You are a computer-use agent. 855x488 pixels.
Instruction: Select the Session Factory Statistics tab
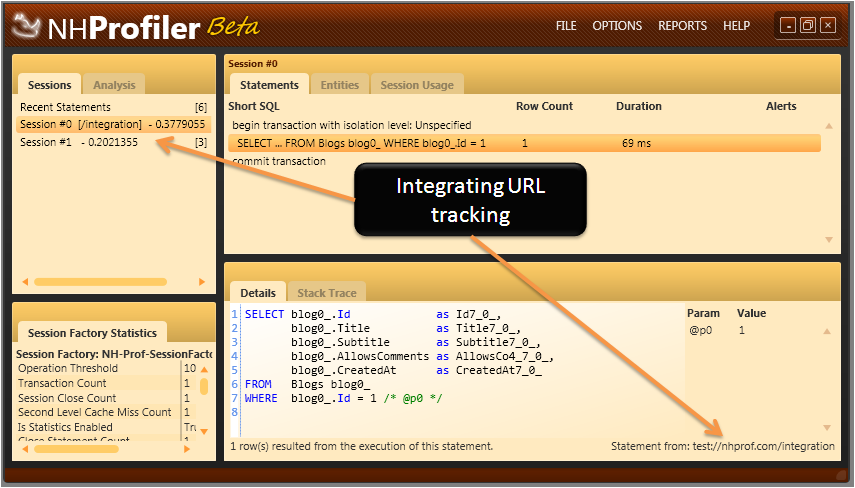click(92, 333)
